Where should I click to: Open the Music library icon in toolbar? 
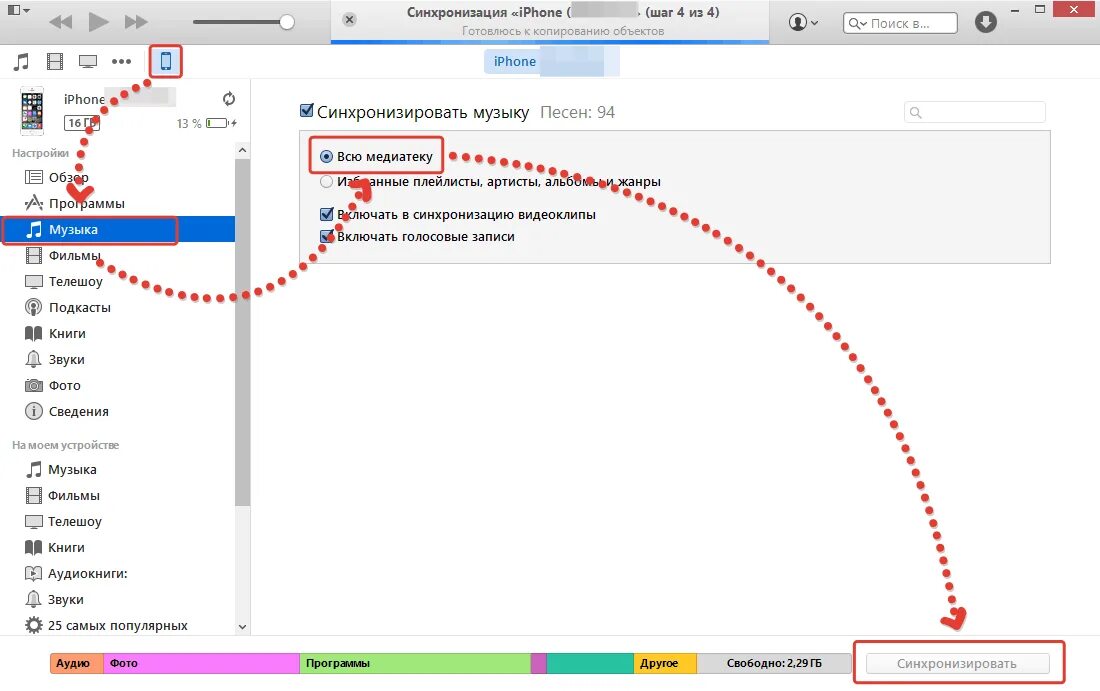pos(21,62)
